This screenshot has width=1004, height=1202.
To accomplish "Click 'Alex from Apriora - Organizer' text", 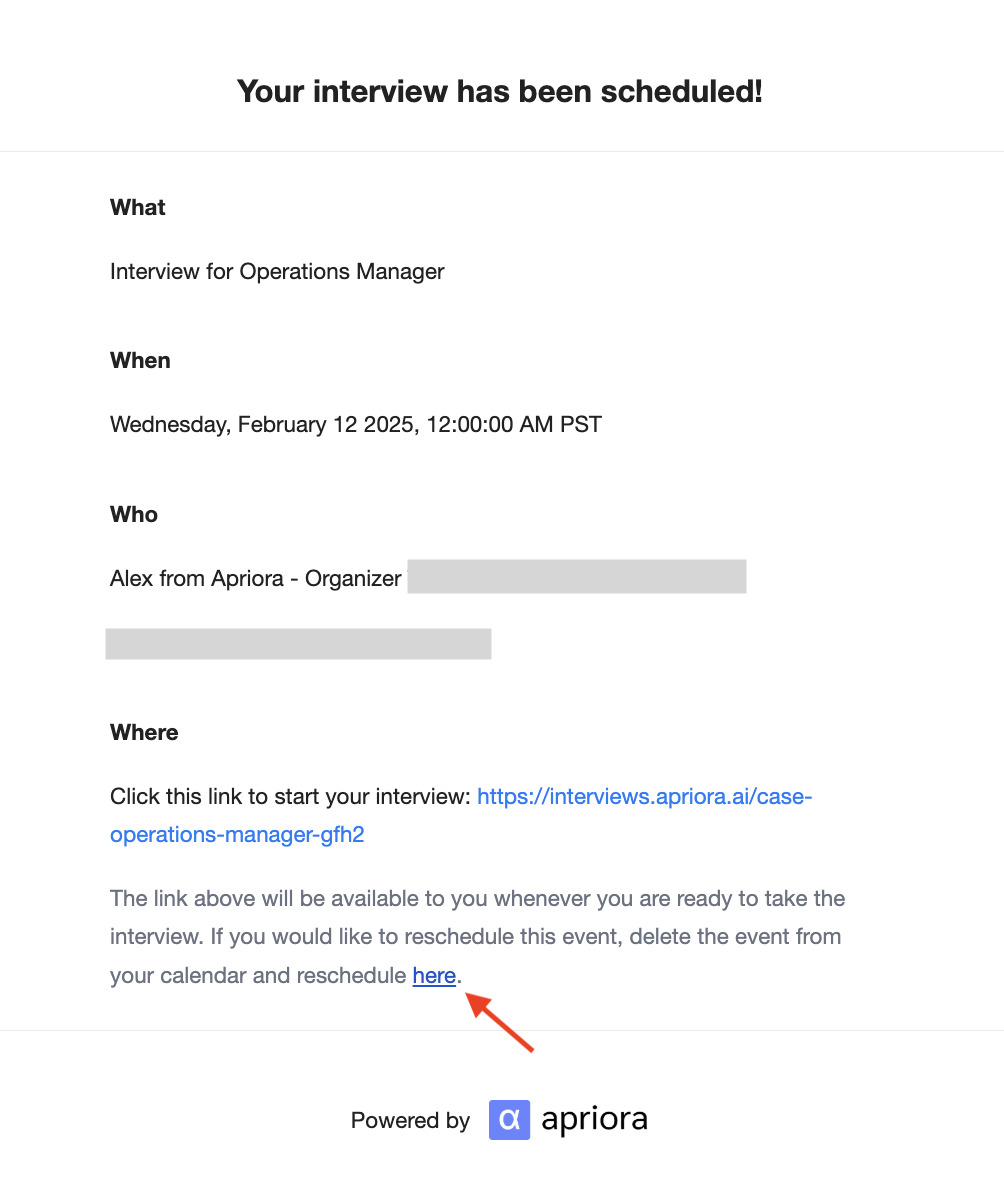I will pos(256,578).
